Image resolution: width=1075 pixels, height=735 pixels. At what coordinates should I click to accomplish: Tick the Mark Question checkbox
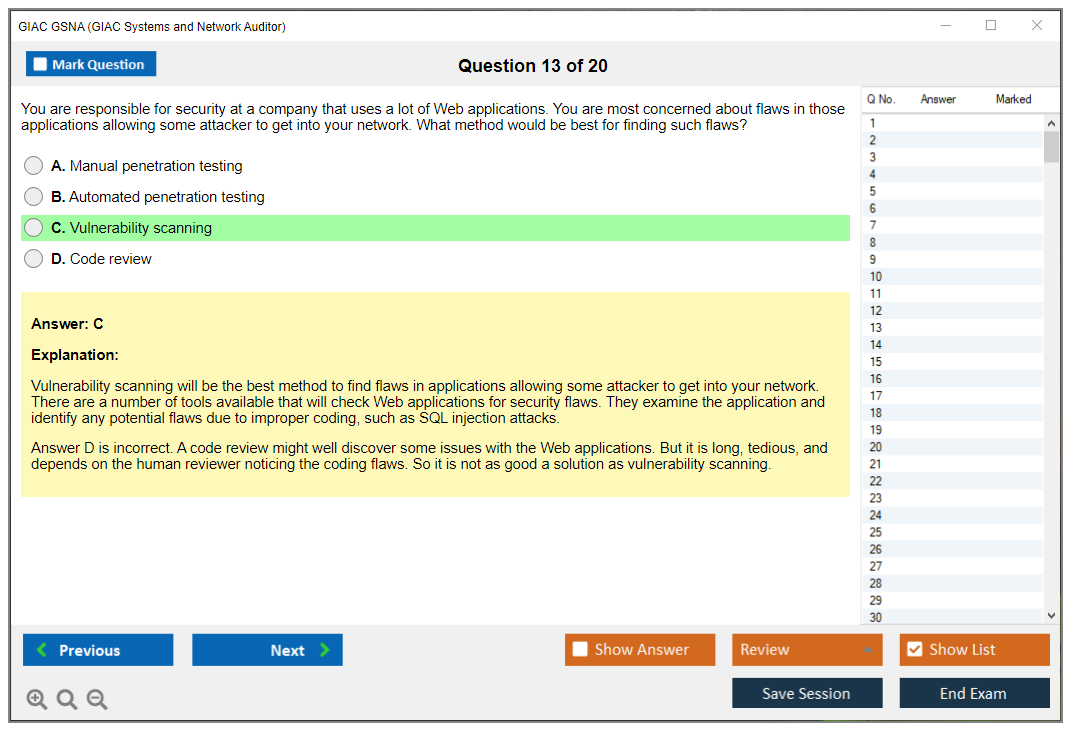(x=40, y=65)
